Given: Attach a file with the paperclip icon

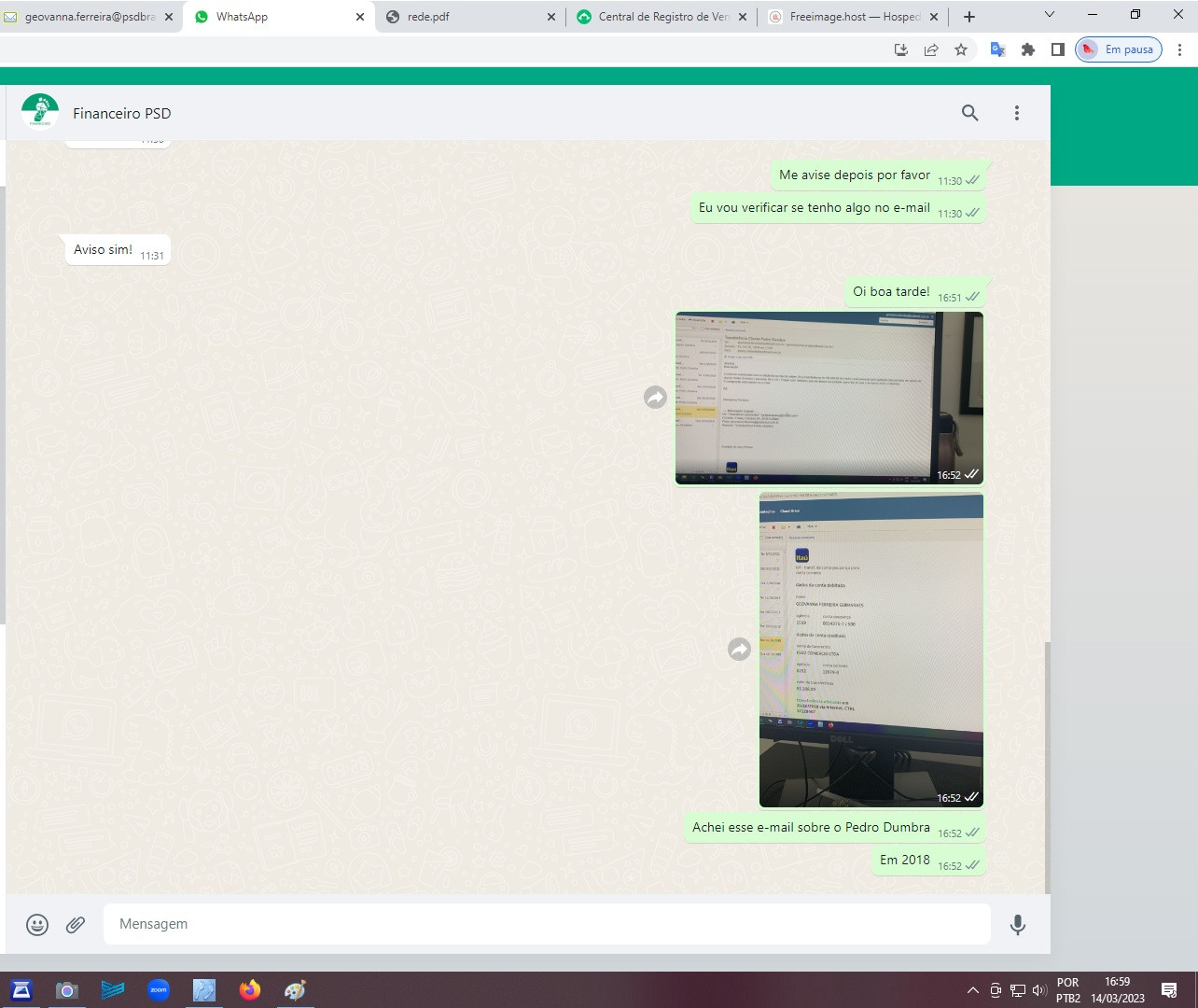Looking at the screenshot, I should tap(76, 924).
